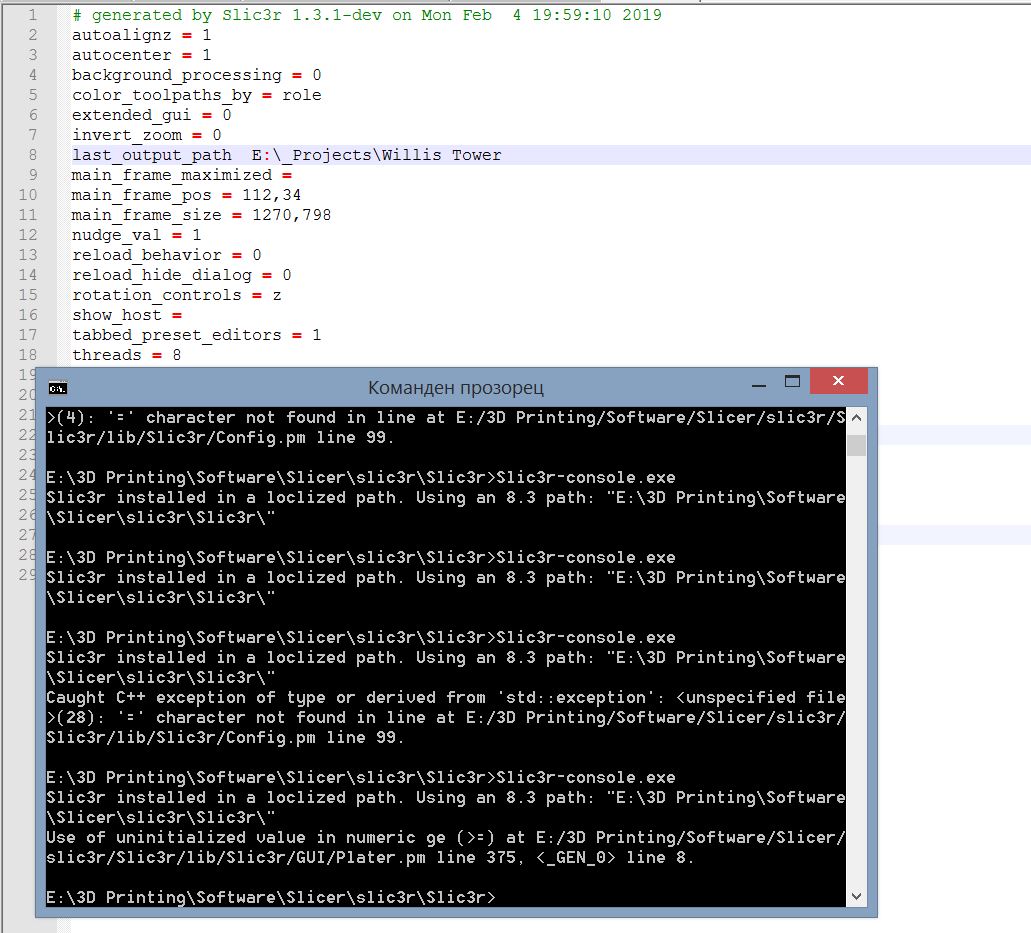Click the console scrollbar up arrow
Image resolution: width=1031 pixels, height=933 pixels.
click(x=855, y=419)
